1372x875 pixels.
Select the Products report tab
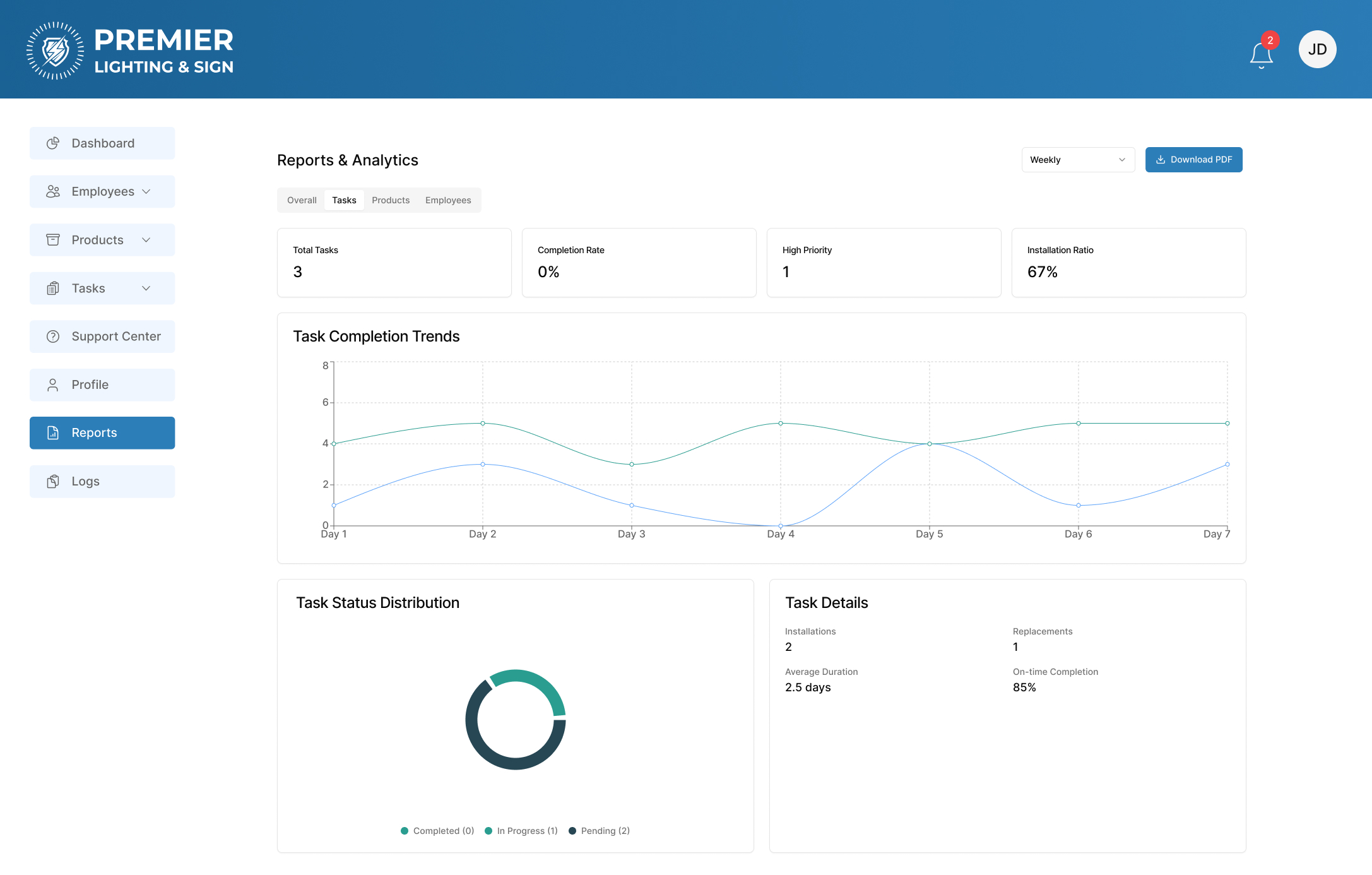pos(391,200)
